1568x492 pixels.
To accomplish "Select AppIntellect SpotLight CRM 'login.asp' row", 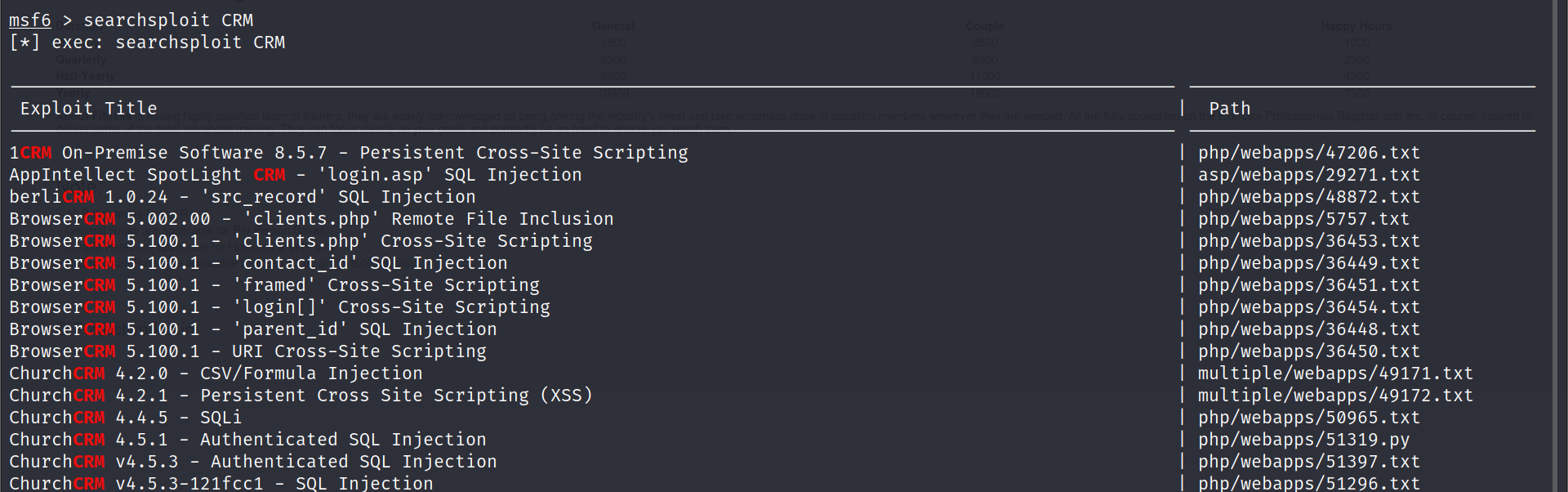I will [x=296, y=175].
